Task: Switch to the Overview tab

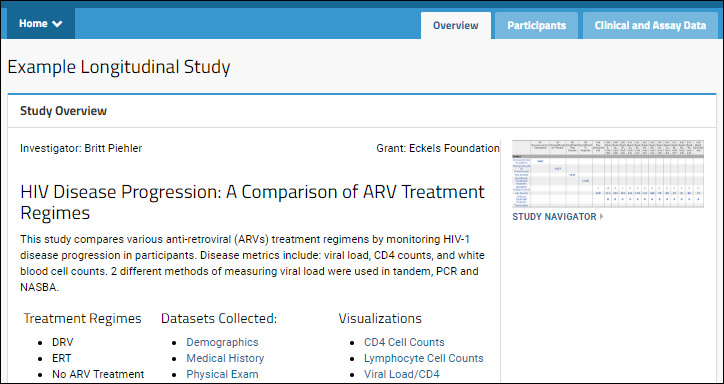Action: [456, 25]
